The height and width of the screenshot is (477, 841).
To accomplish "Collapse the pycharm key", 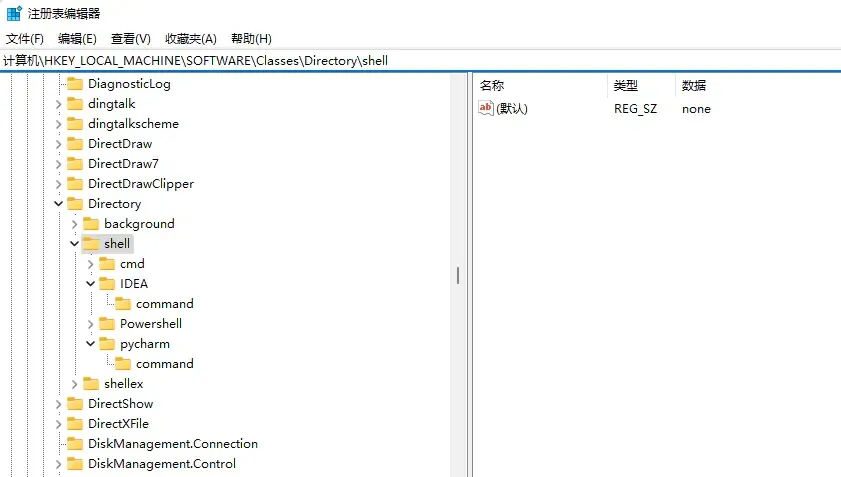I will point(91,344).
